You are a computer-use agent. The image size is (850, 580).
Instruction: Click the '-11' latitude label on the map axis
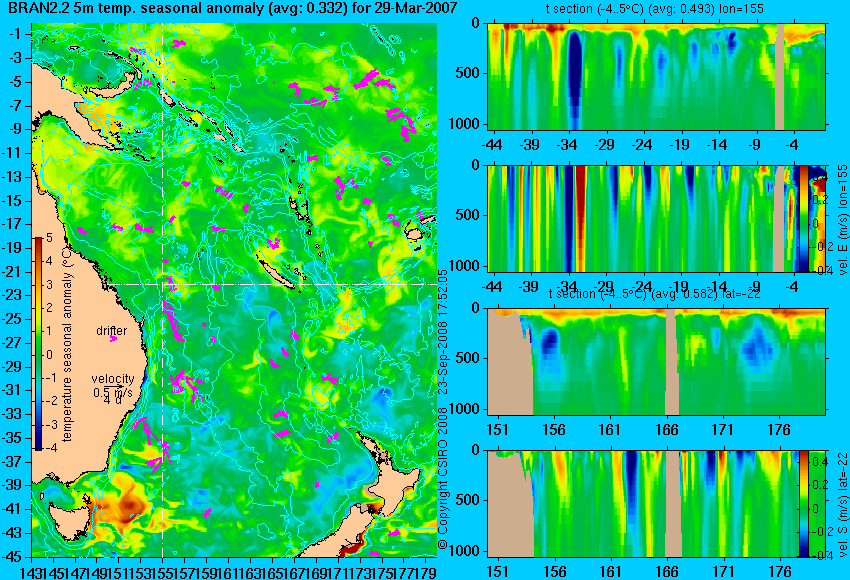[12, 153]
